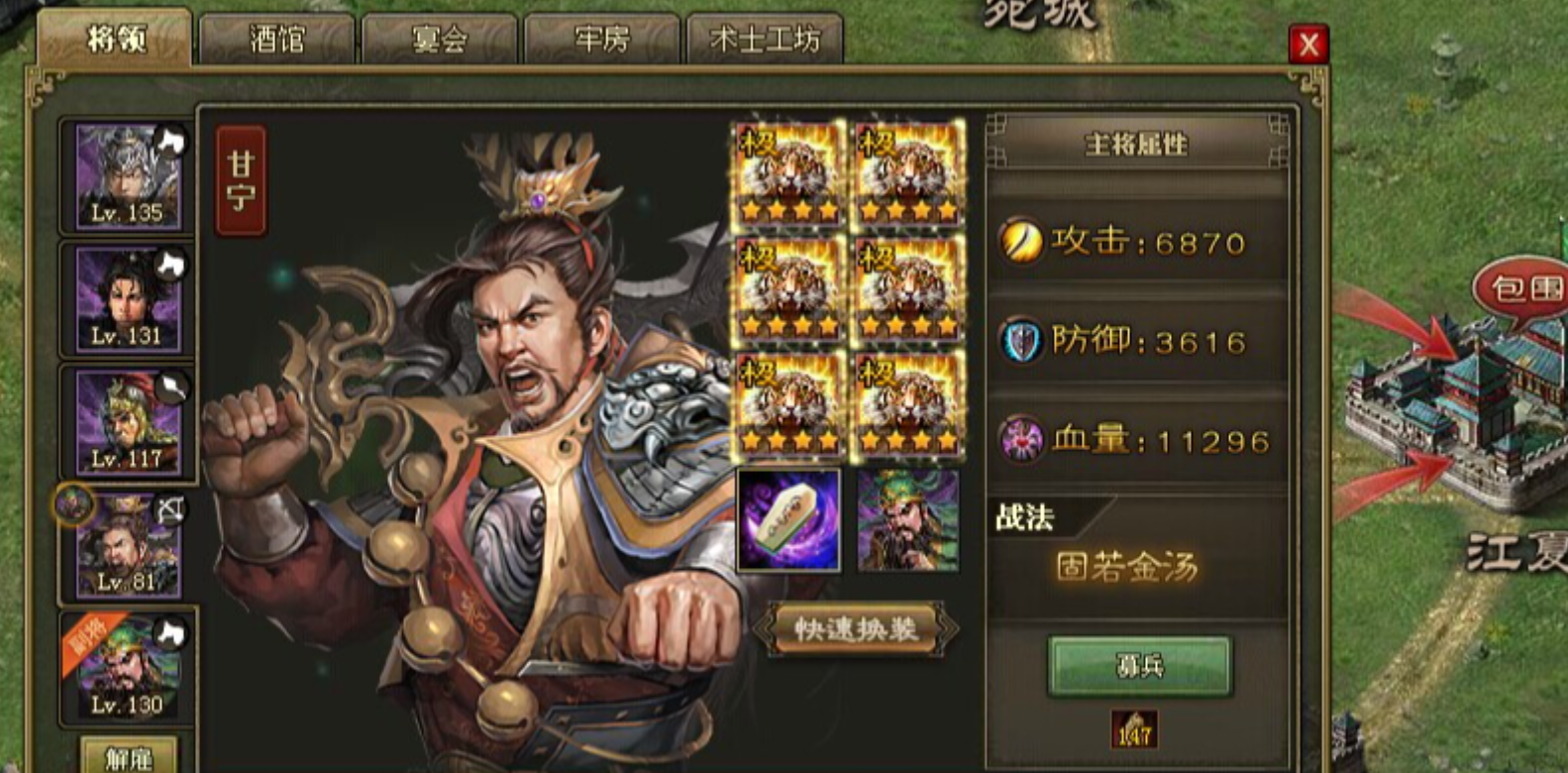Screen dimensions: 1568x773
Task: Open the purple jade item slot
Action: point(788,520)
